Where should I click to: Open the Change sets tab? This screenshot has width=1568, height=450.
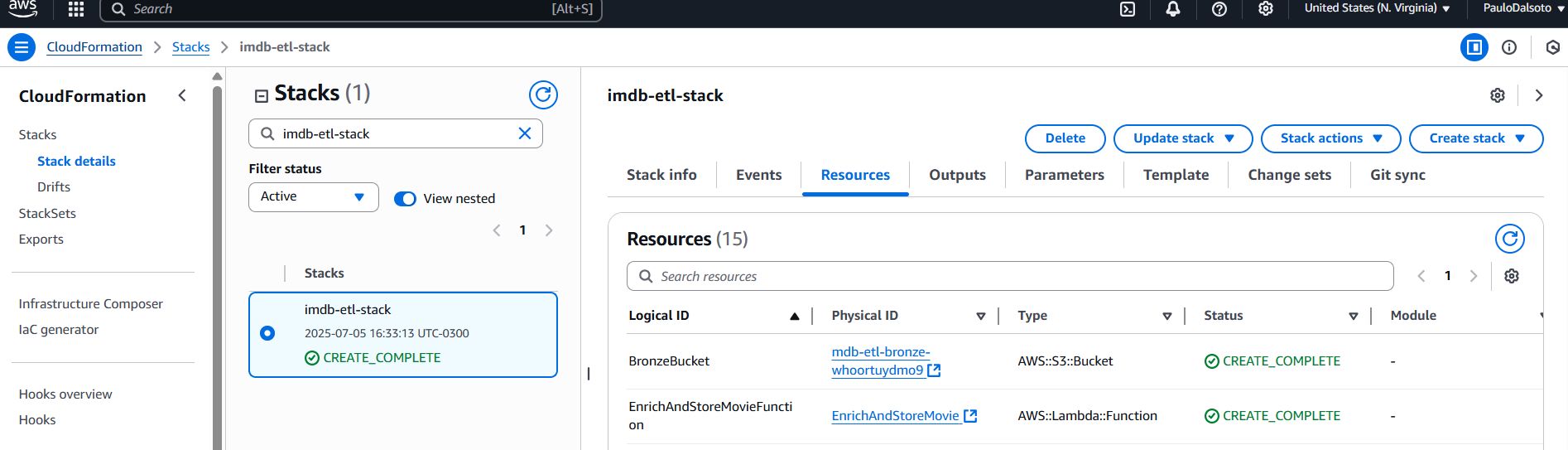click(x=1289, y=175)
